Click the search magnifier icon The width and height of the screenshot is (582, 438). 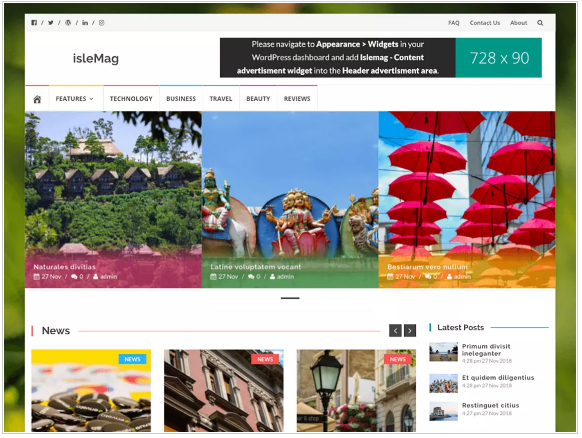540,23
